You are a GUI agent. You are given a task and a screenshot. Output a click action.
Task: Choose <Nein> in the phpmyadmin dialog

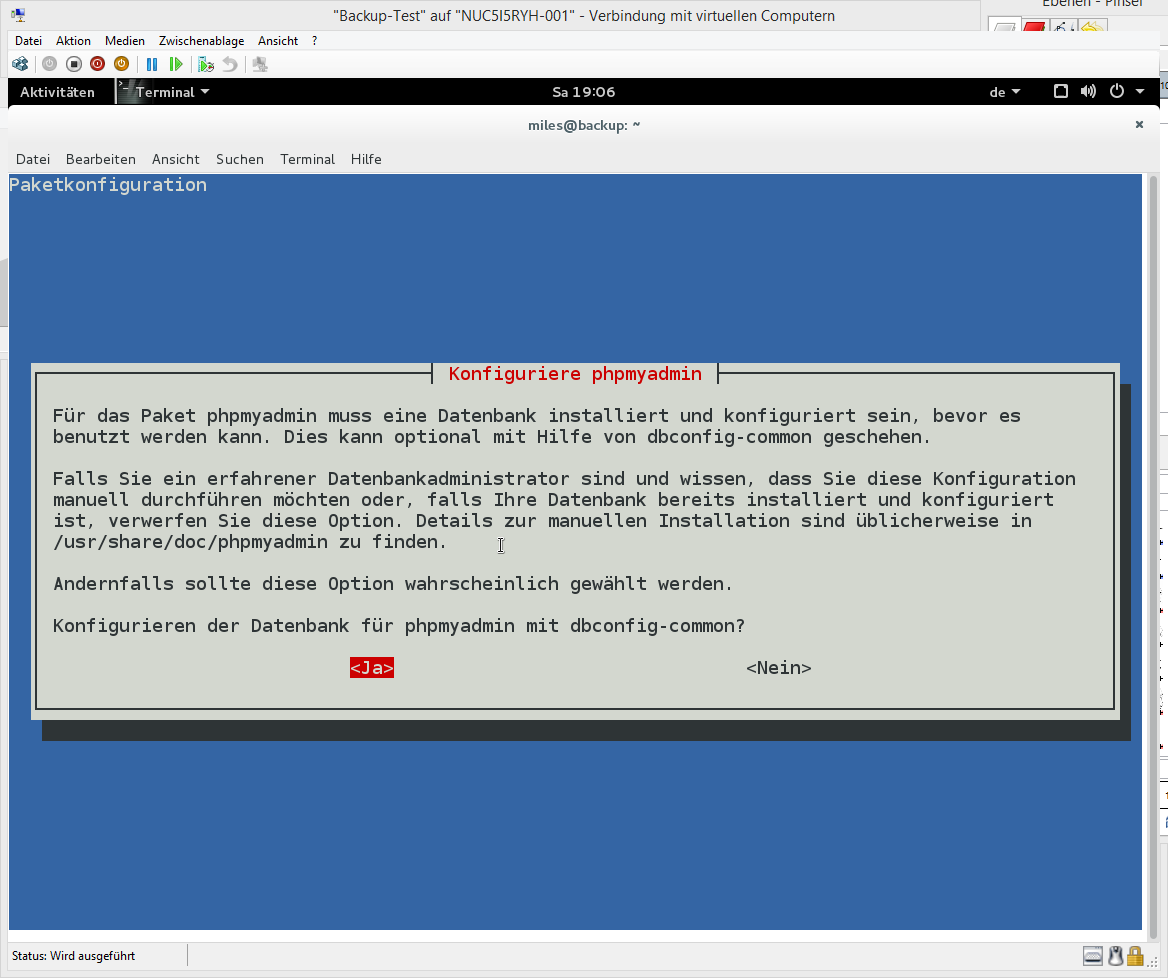point(778,668)
